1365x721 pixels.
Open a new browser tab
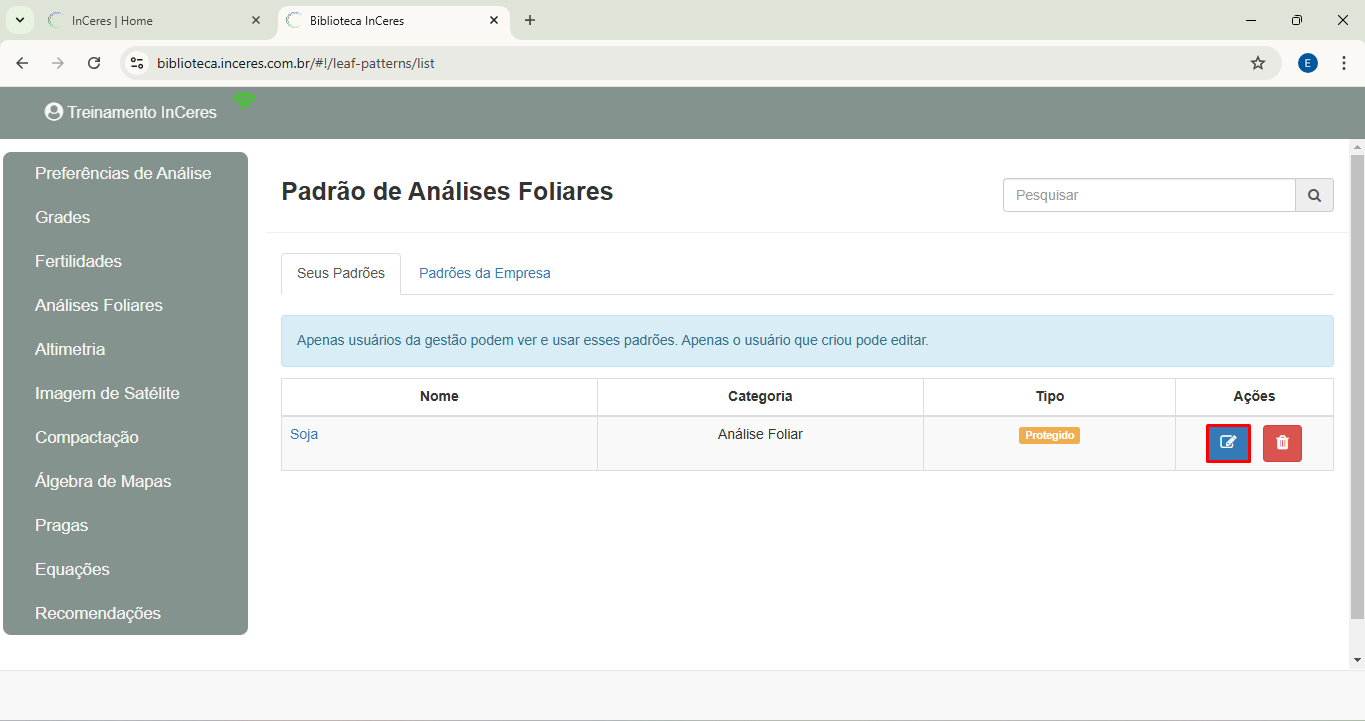530,20
